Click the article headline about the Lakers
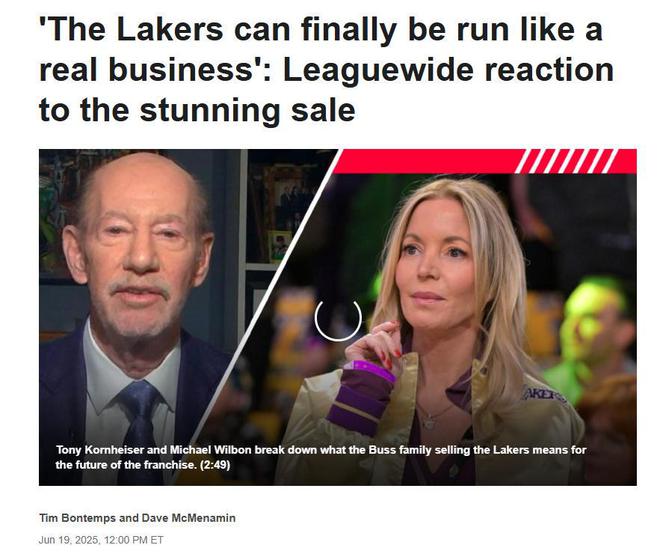Image resolution: width=660 pixels, height=554 pixels. click(x=326, y=69)
